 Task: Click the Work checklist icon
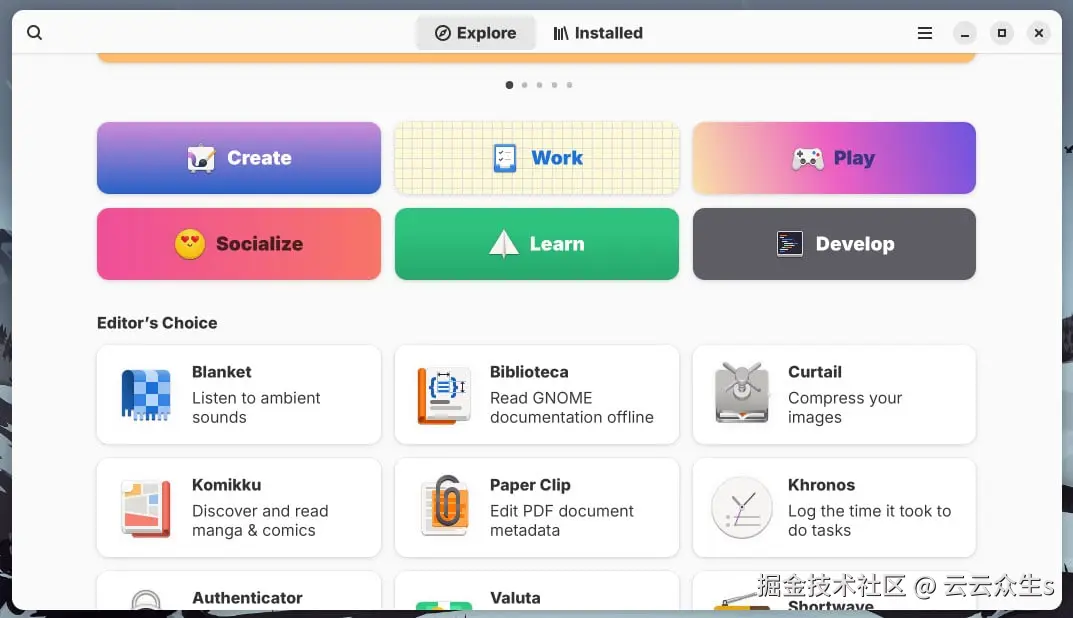point(505,158)
